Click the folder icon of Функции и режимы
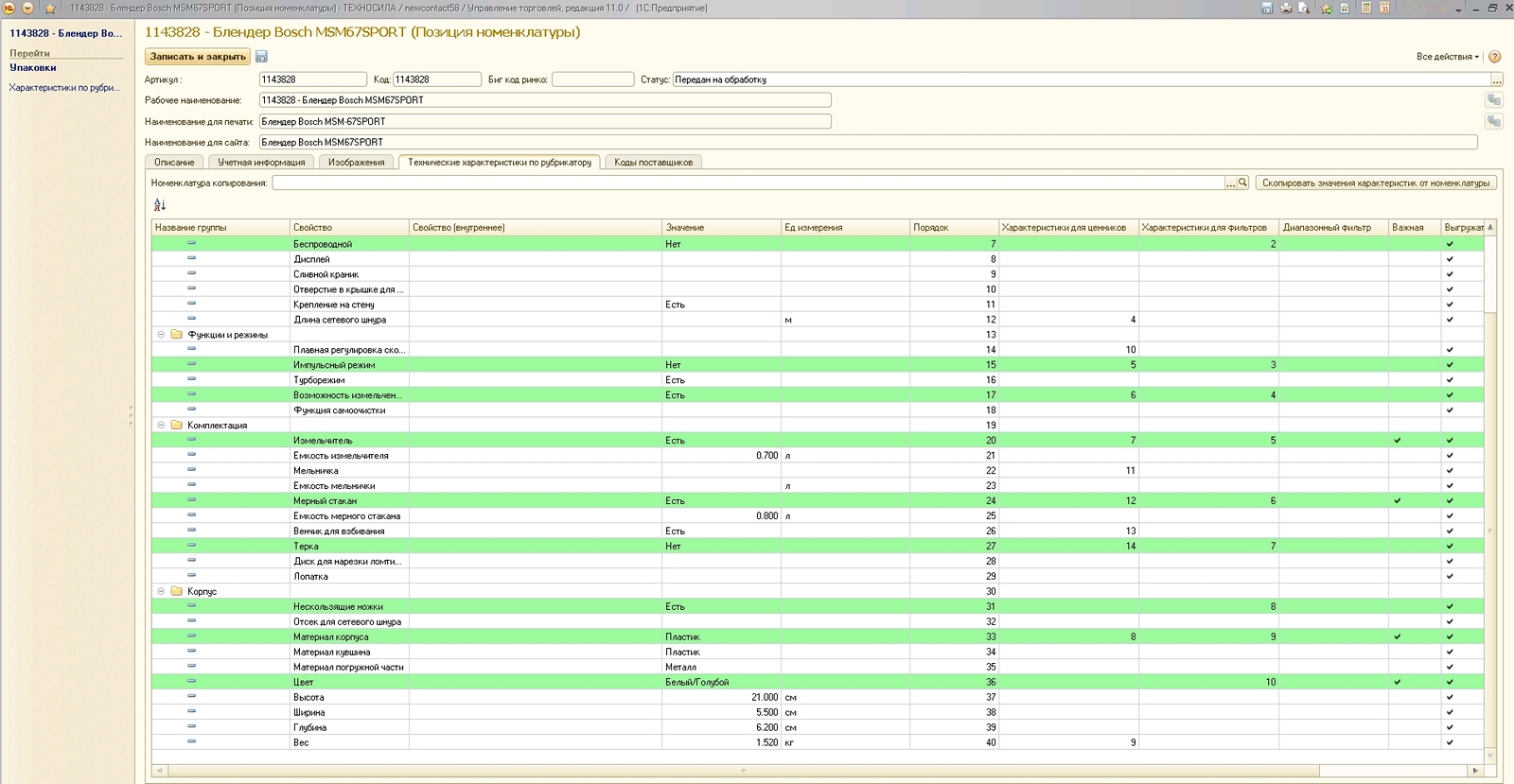Viewport: 1514px width, 784px height. [x=176, y=335]
